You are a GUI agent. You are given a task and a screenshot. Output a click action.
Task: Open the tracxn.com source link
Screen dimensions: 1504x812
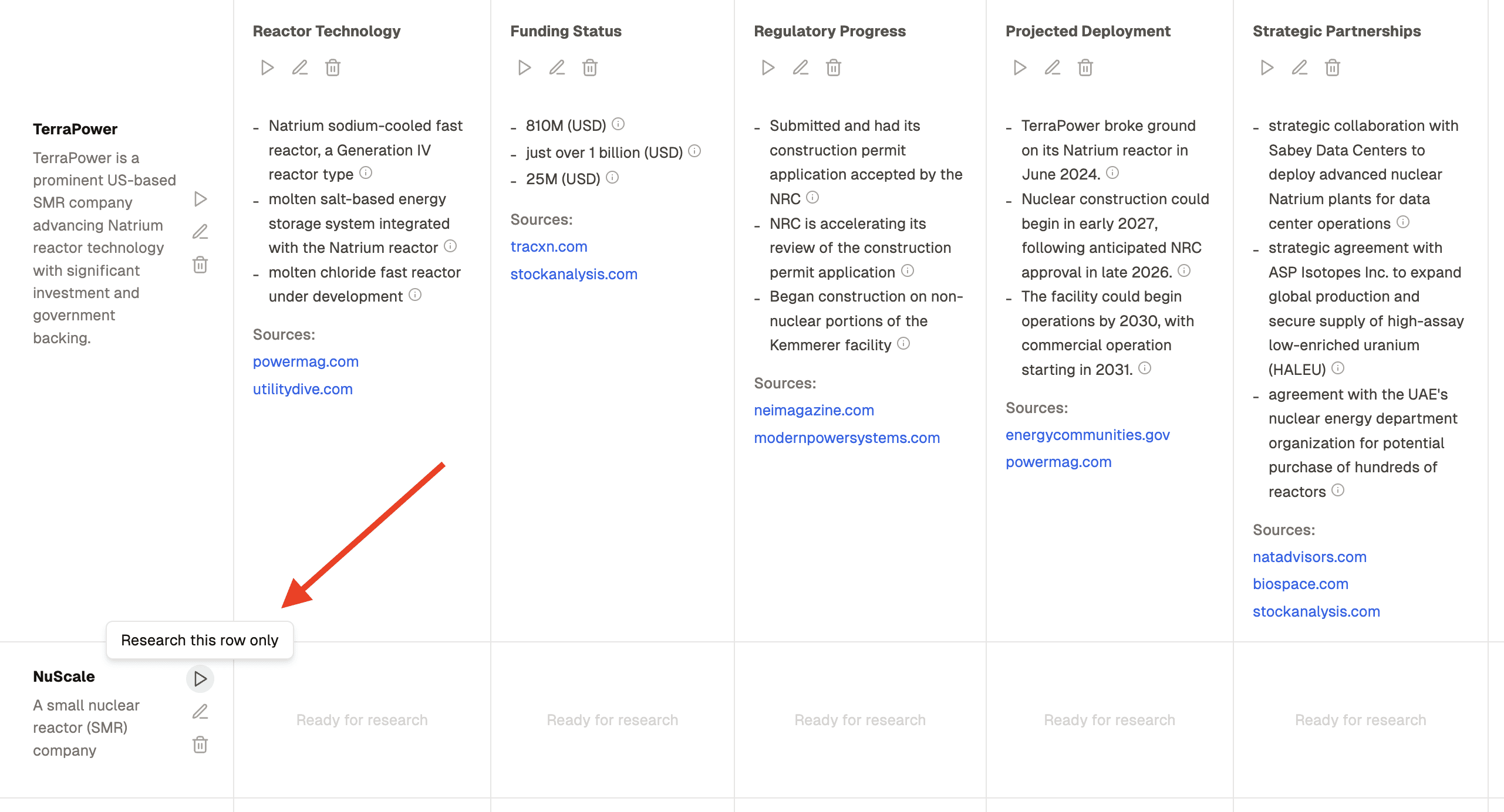(x=548, y=246)
